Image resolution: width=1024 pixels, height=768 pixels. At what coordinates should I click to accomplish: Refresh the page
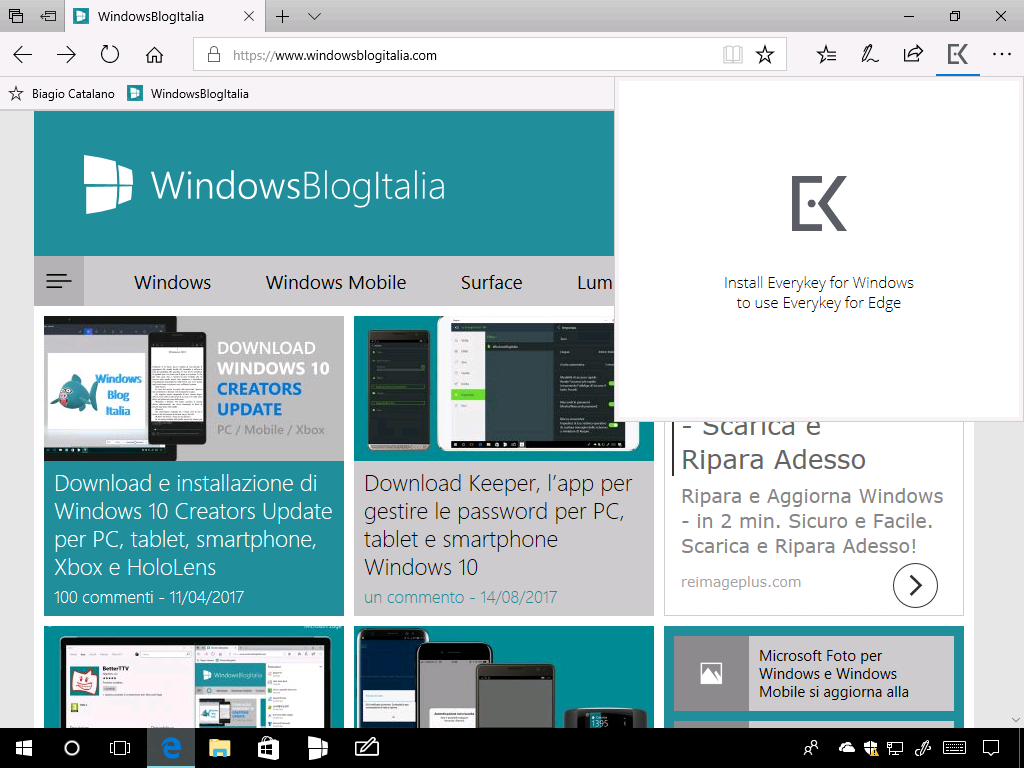(110, 54)
